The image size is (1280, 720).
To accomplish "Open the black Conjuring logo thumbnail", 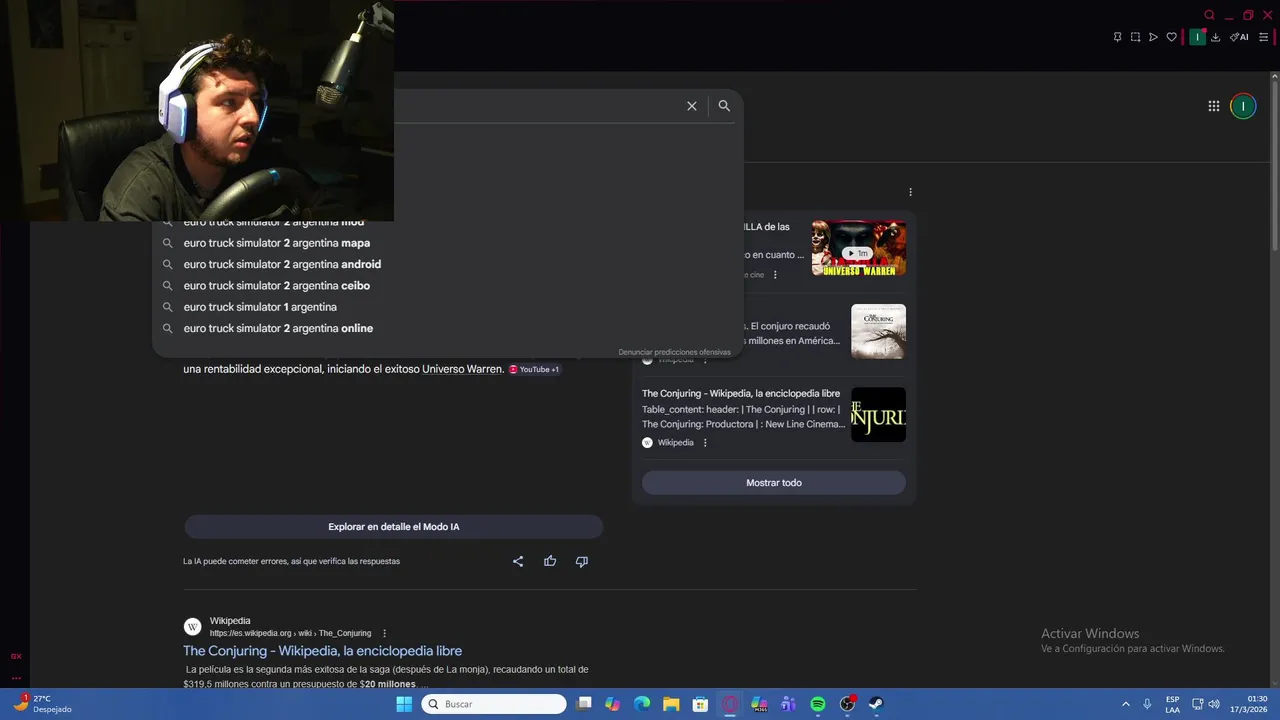I will pyautogui.click(x=878, y=414).
